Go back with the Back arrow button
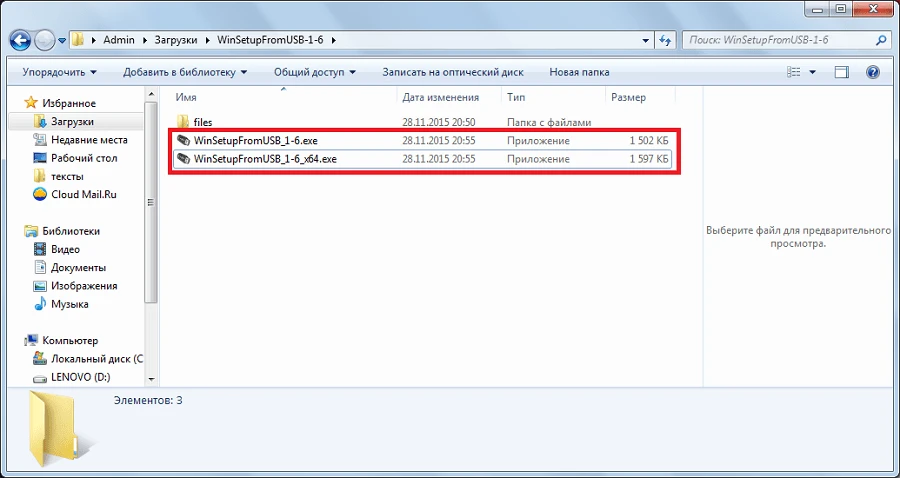The image size is (900, 478). (20, 41)
